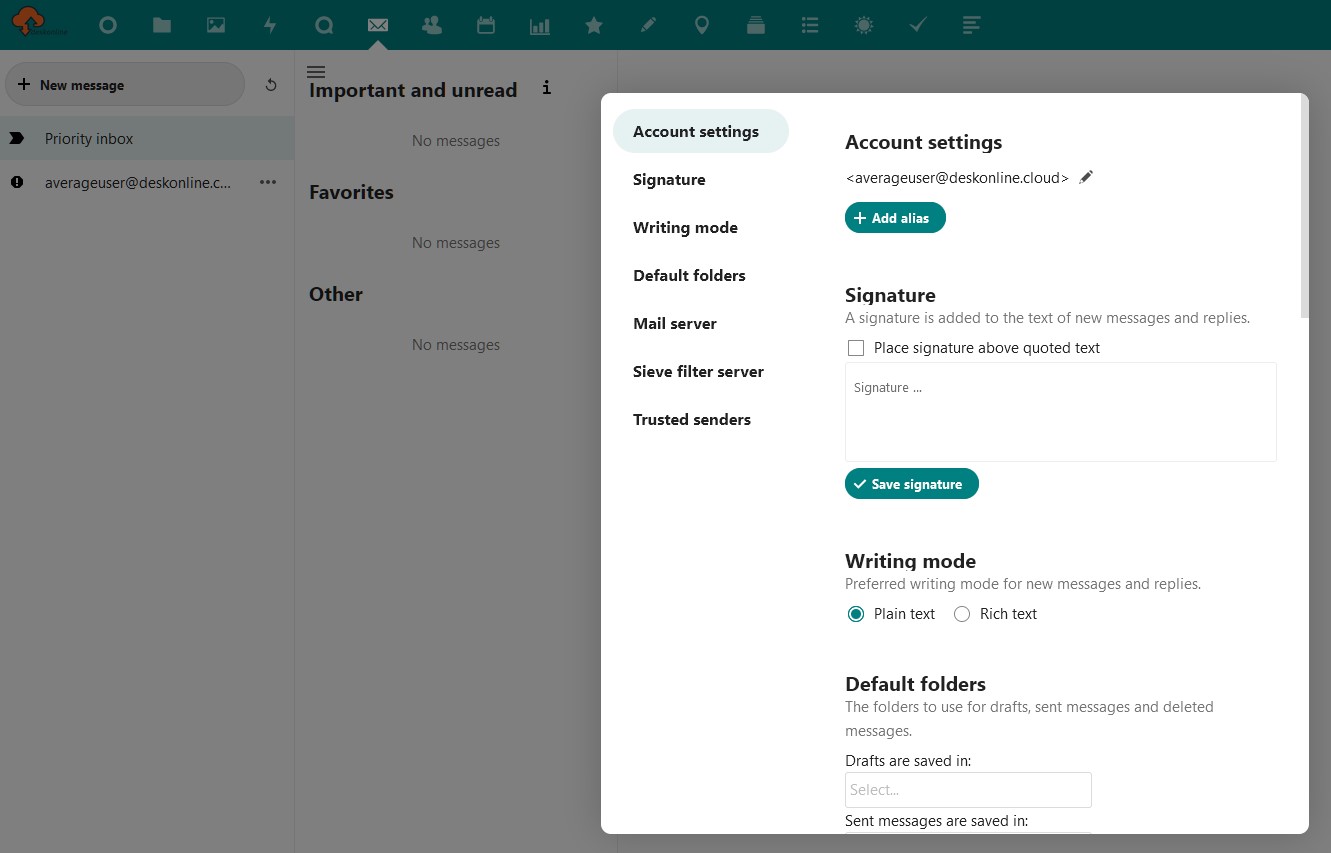The height and width of the screenshot is (853, 1331).
Task: Click the Favorites section heading
Action: (x=351, y=192)
